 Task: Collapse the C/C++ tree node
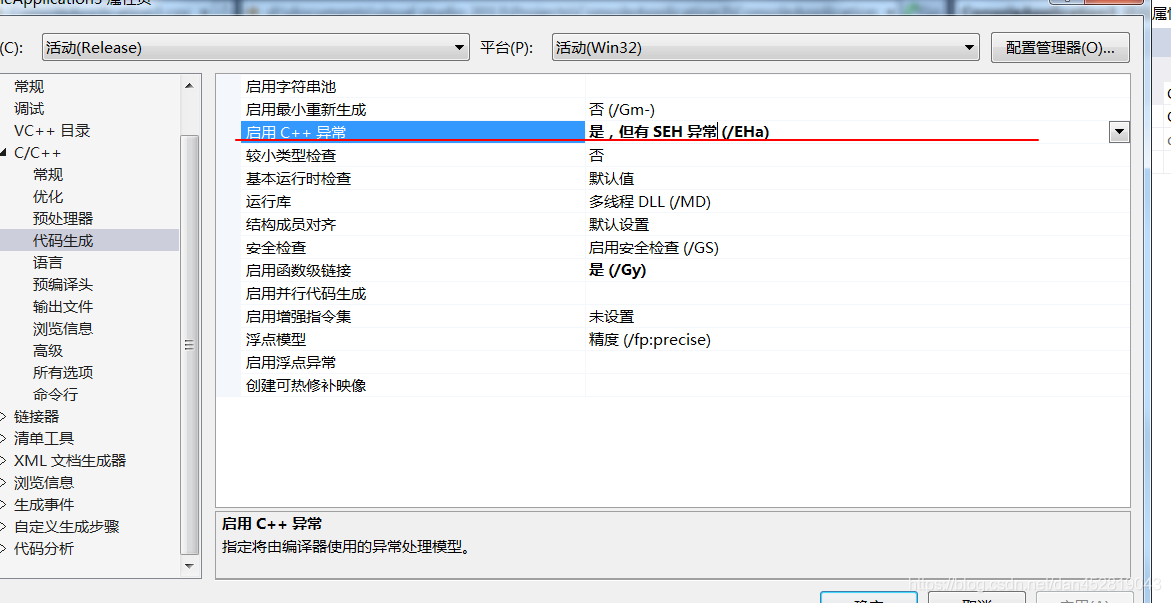(4, 152)
